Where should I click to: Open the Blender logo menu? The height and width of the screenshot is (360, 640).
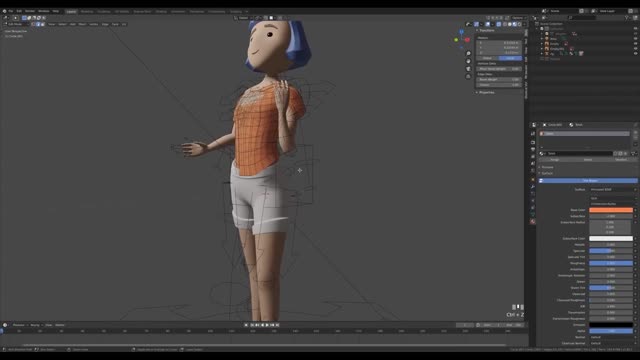point(4,11)
